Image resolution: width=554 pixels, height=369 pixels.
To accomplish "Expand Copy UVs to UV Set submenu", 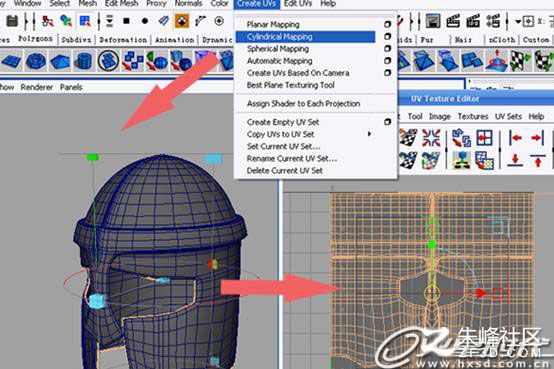I will tap(369, 134).
